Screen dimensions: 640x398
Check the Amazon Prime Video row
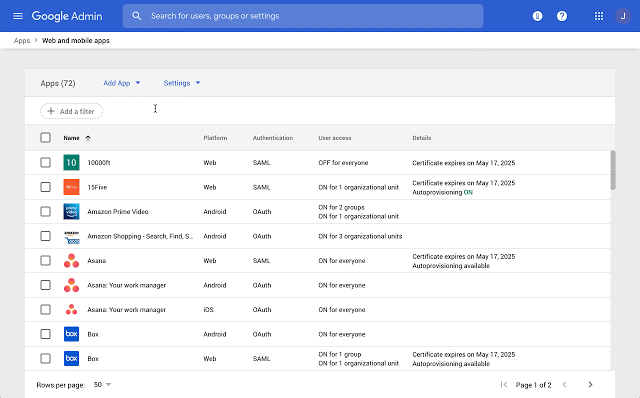45,211
